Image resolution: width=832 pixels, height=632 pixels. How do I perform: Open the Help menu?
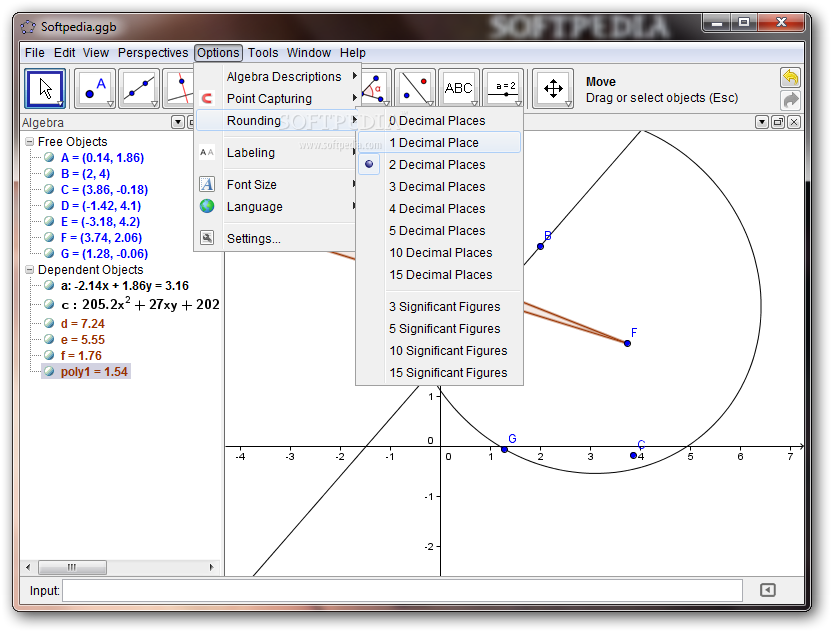352,53
